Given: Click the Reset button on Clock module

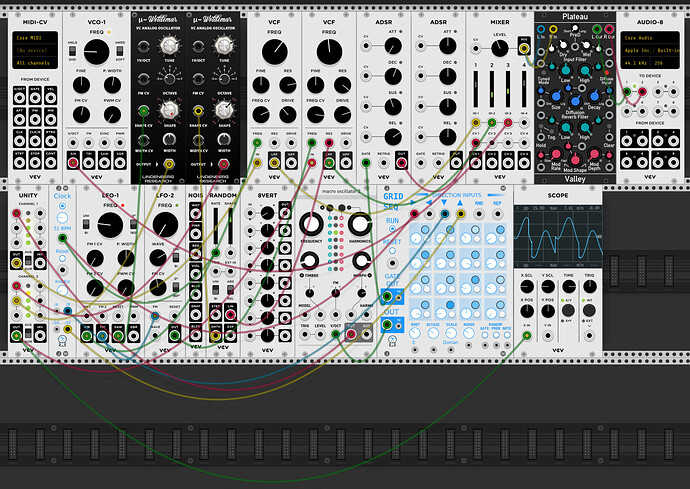Looking at the screenshot, I should tap(62, 258).
